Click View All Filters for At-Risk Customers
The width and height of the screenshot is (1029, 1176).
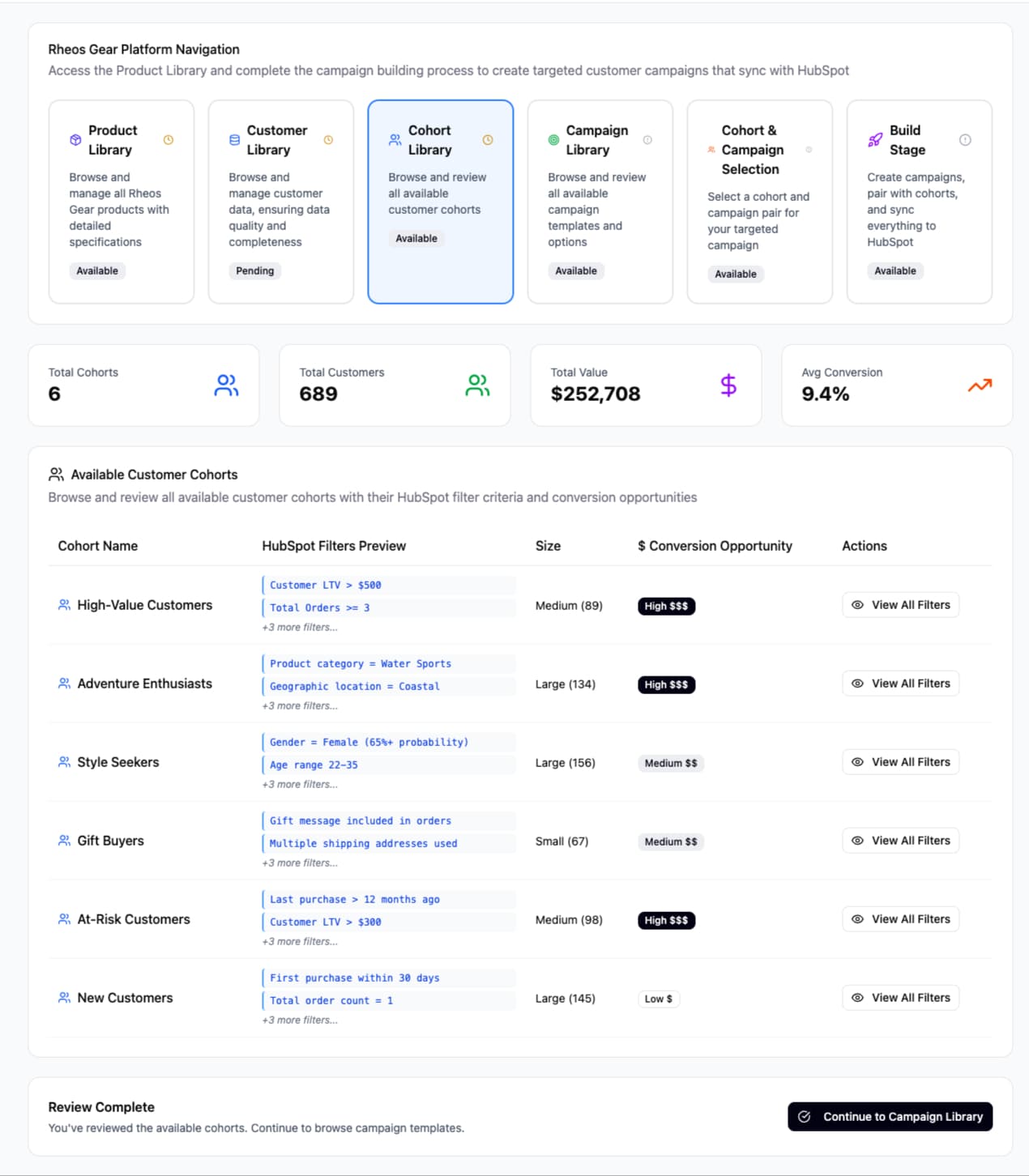[900, 919]
